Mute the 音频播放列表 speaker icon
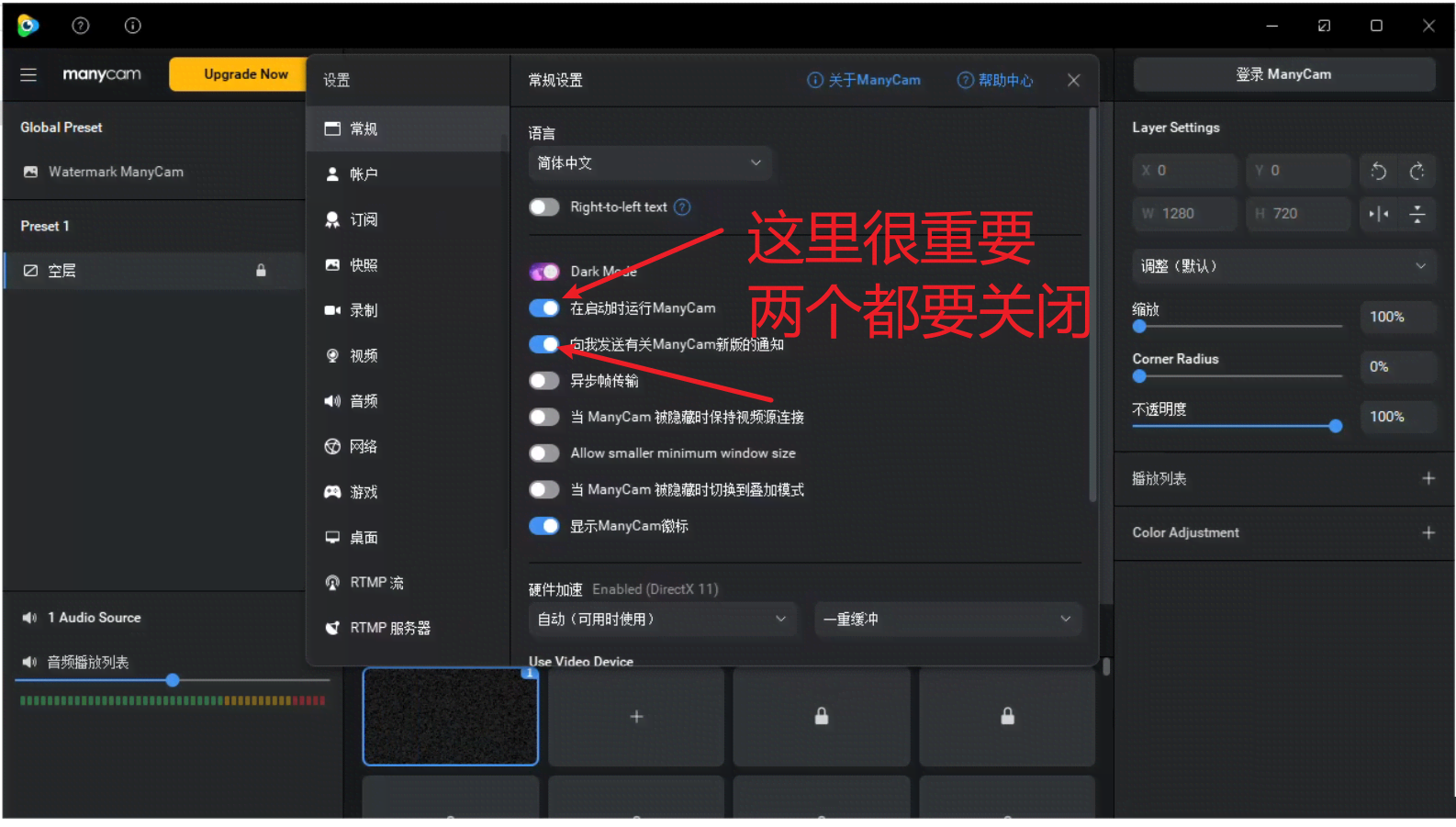Image resolution: width=1456 pixels, height=827 pixels. click(x=29, y=662)
